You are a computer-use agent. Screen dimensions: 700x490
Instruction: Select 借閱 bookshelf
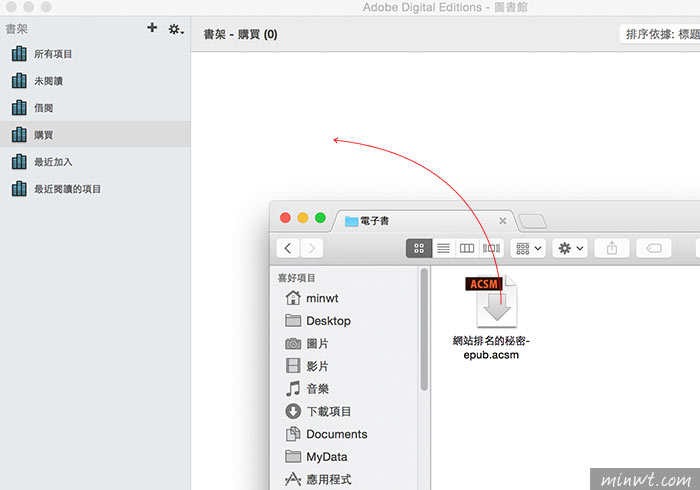95,108
